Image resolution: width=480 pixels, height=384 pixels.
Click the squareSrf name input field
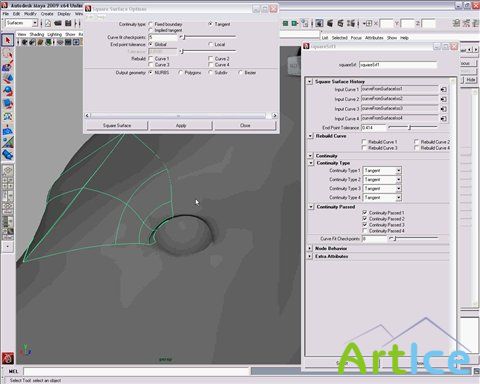click(398, 65)
